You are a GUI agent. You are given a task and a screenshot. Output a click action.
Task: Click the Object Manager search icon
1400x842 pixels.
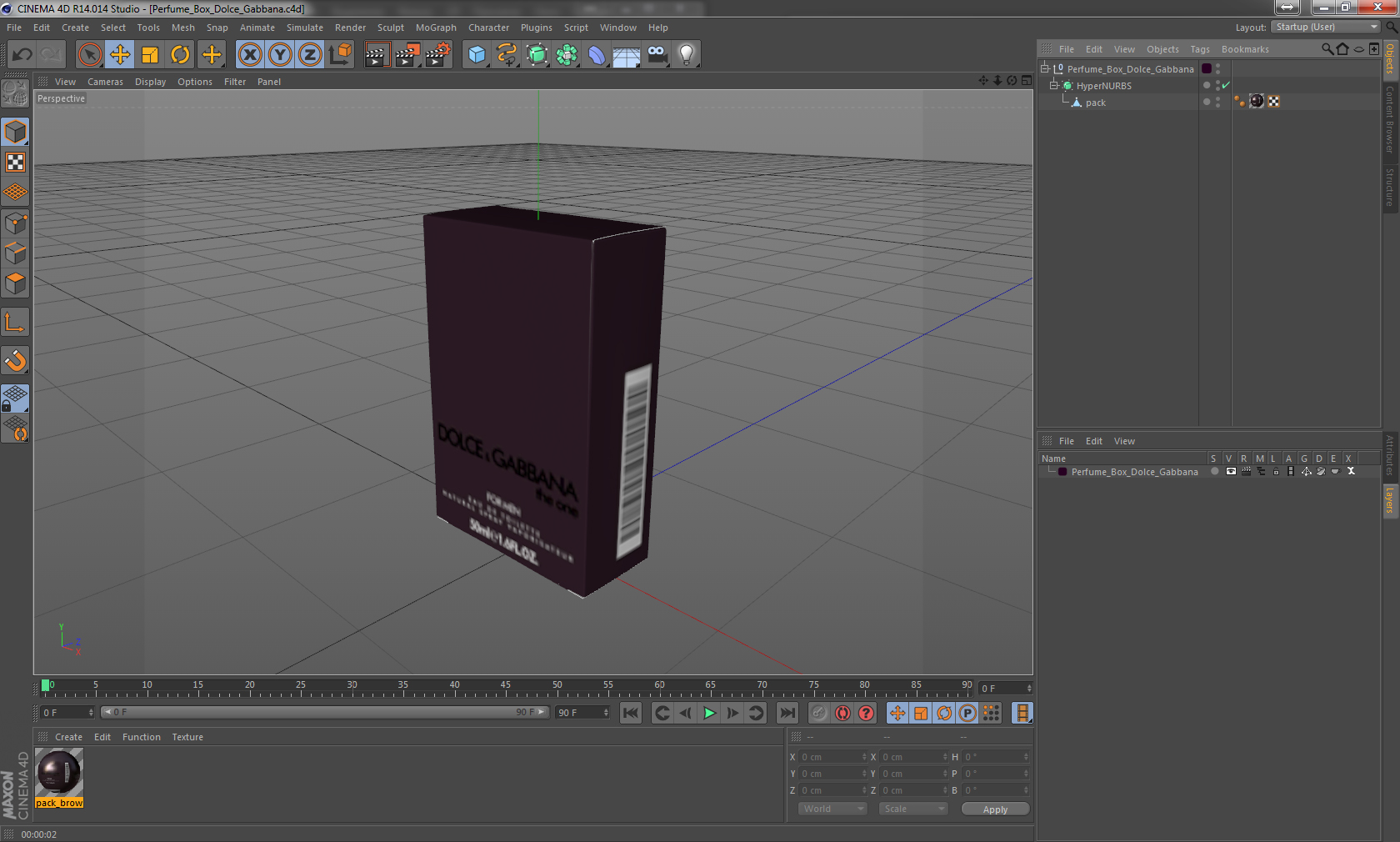click(x=1327, y=49)
